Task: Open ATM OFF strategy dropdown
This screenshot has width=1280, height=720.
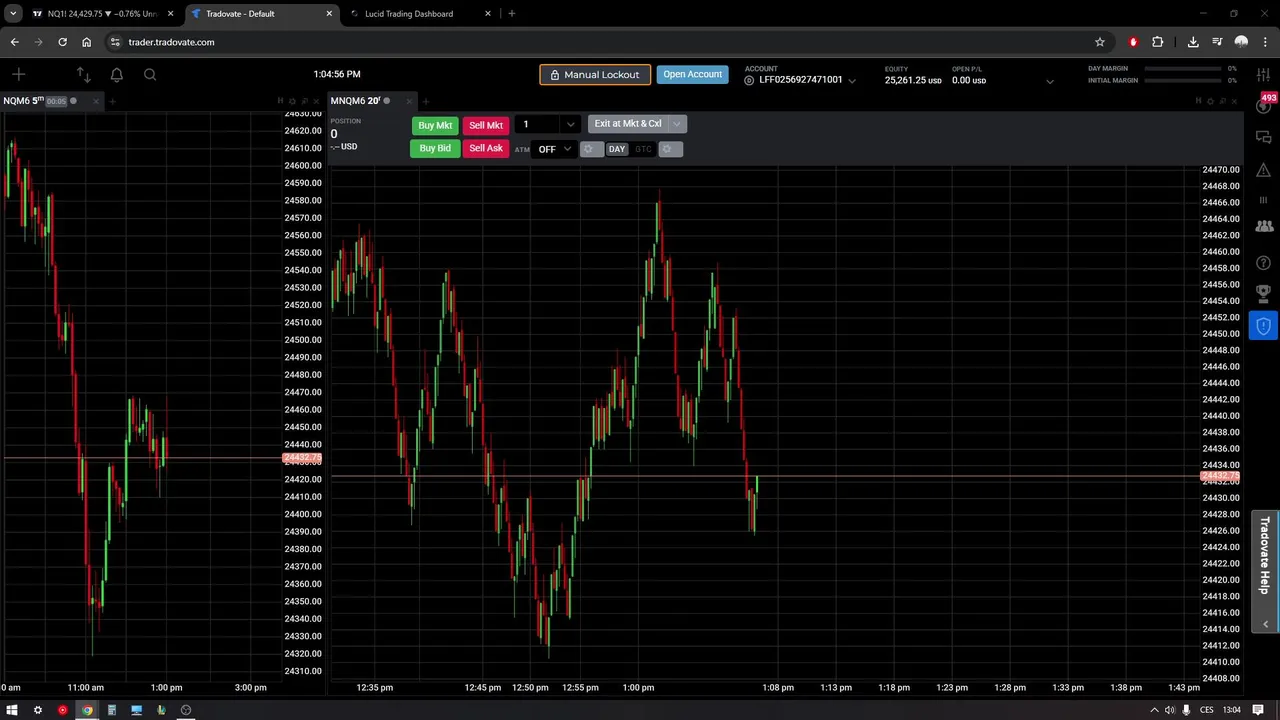Action: [x=554, y=149]
